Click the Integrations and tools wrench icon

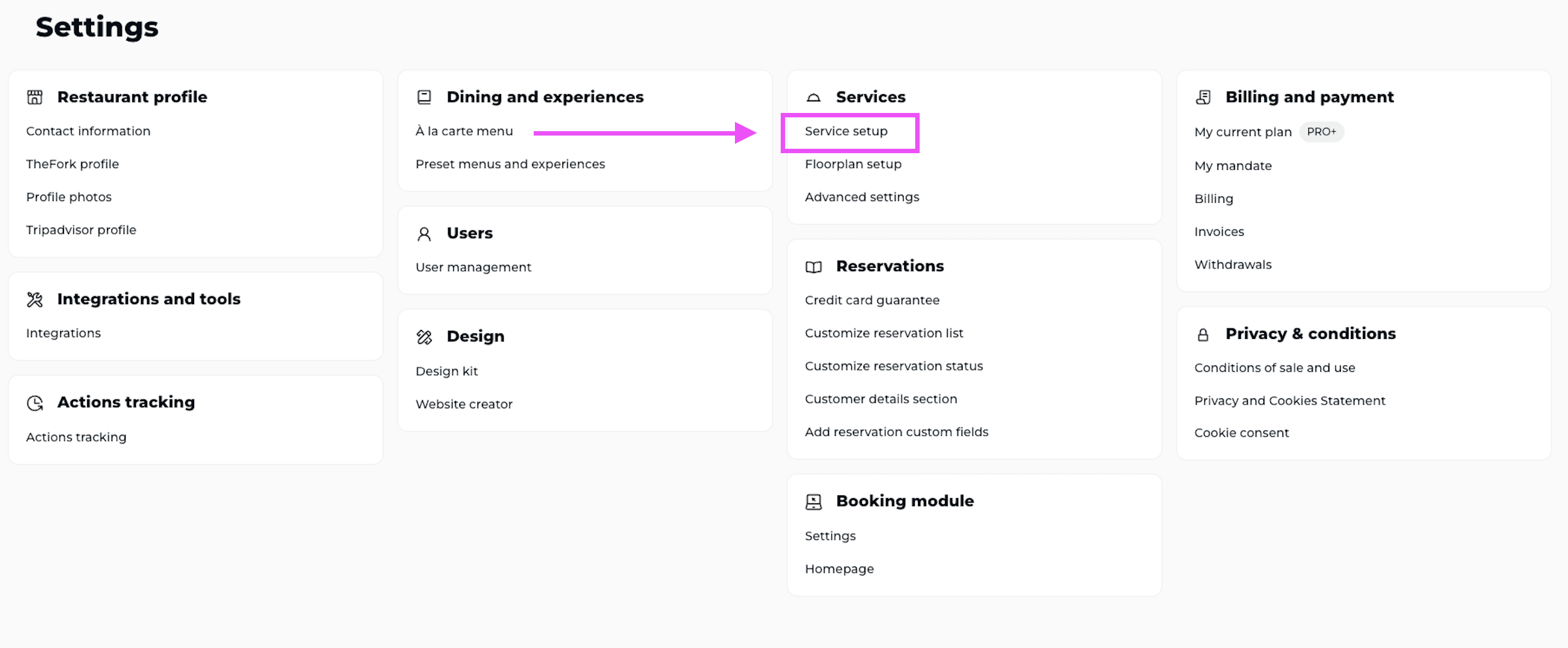(x=35, y=299)
